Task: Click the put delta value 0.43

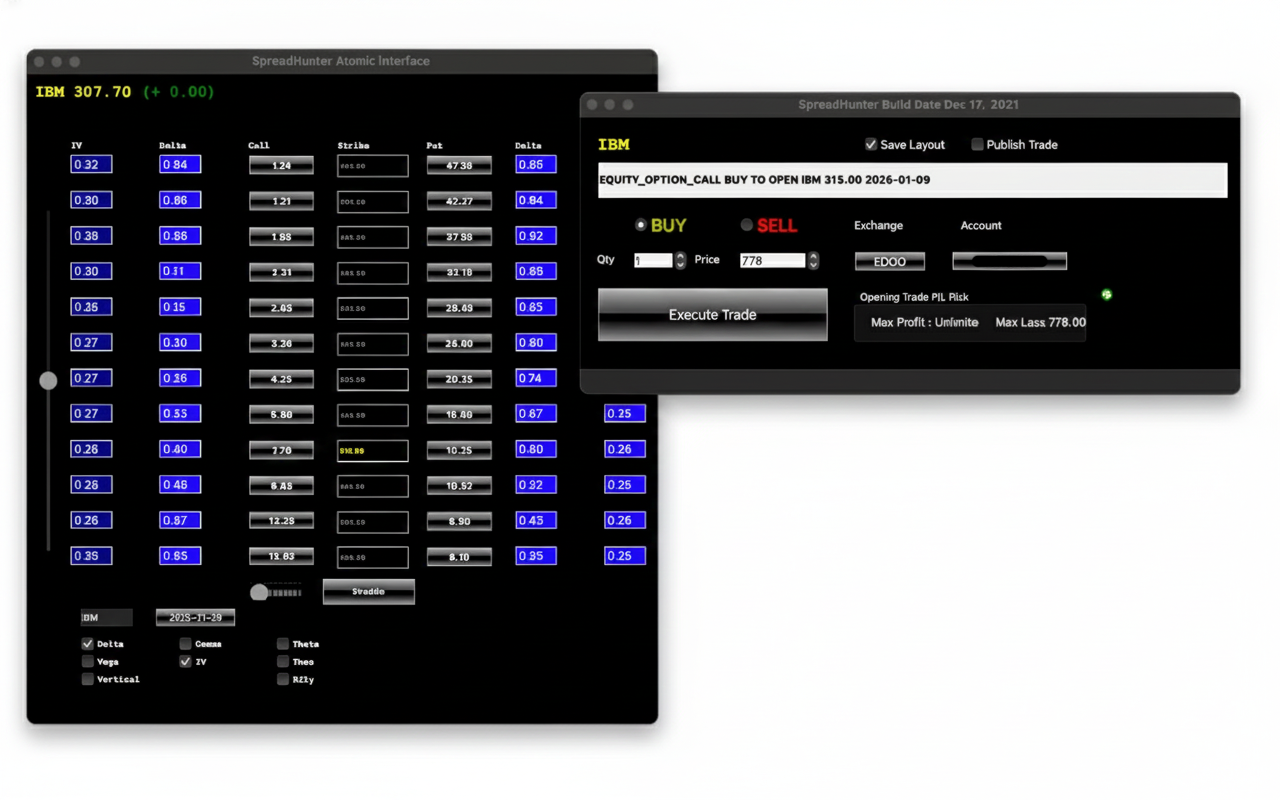Action: pos(536,521)
